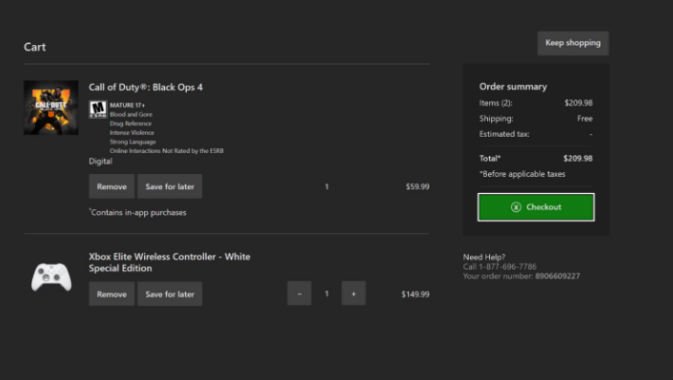
Task: Remove Call of Duty Black Ops 4 from cart
Action: click(x=112, y=187)
